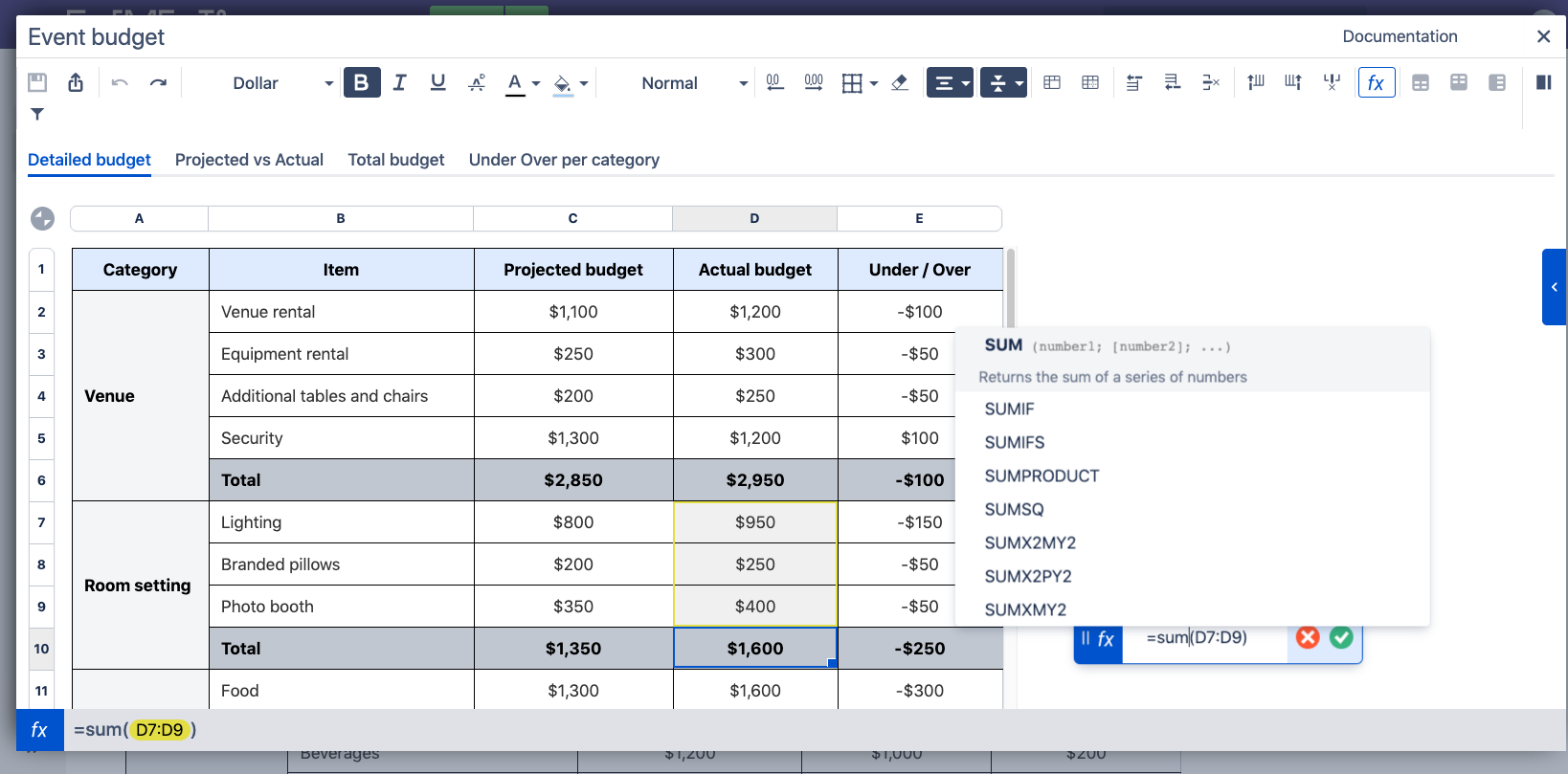The image size is (1568, 774).
Task: Click the export/share icon
Action: 76,82
